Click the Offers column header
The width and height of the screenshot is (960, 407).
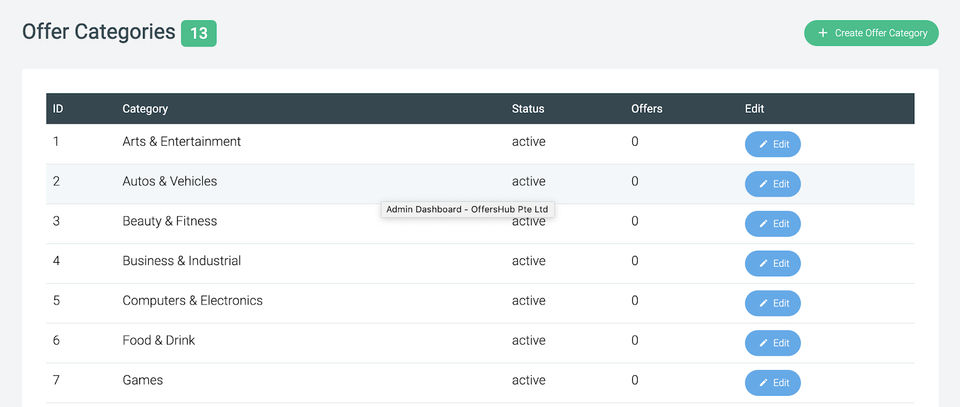pyautogui.click(x=646, y=108)
